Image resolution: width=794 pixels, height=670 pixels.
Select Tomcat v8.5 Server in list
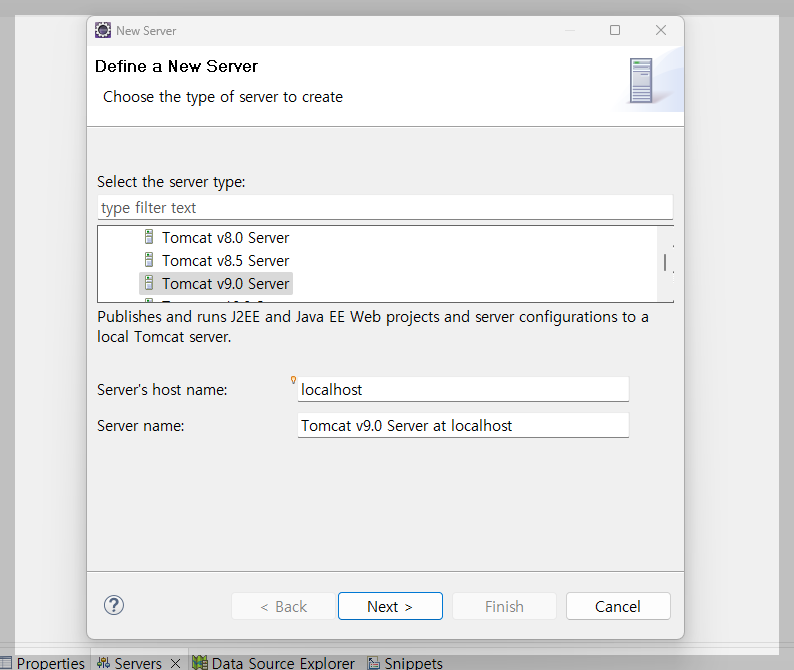point(225,260)
